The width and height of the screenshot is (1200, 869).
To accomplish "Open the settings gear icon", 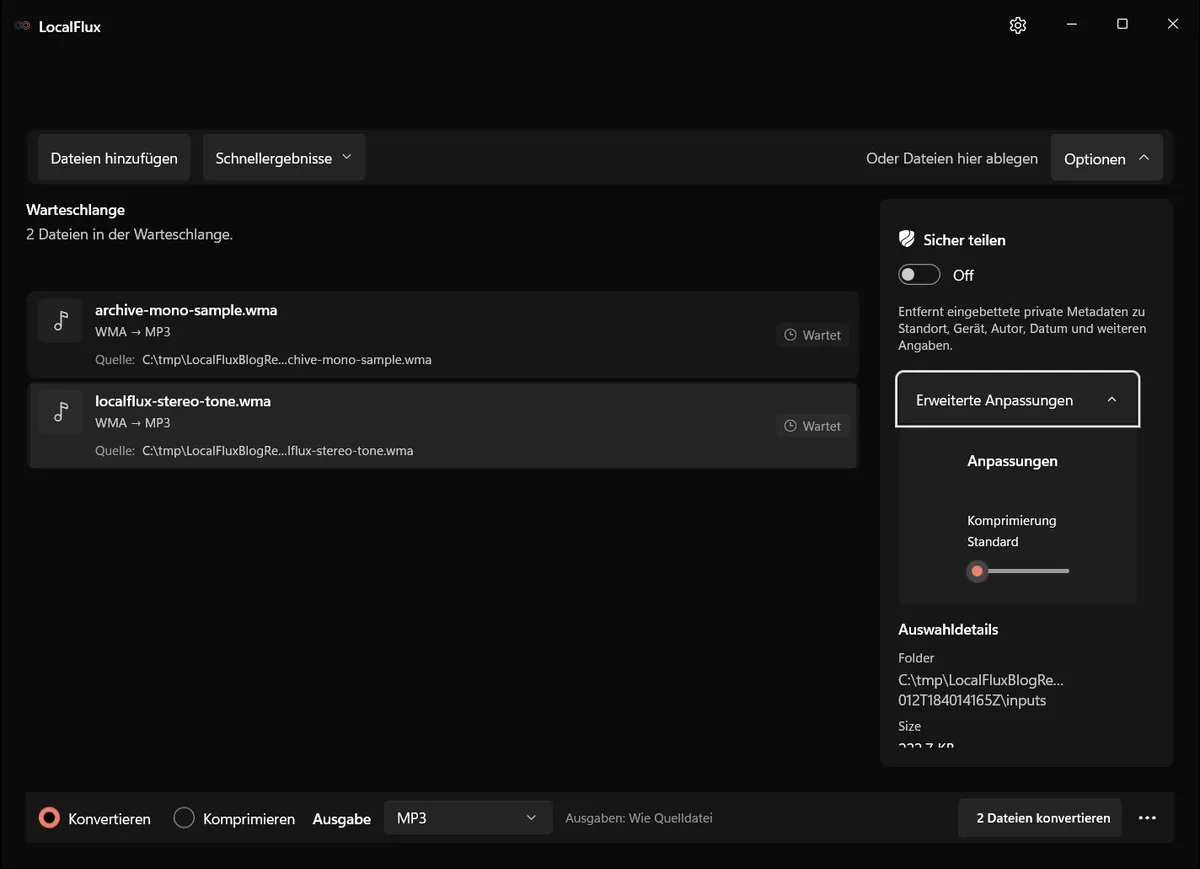I will pyautogui.click(x=1018, y=25).
